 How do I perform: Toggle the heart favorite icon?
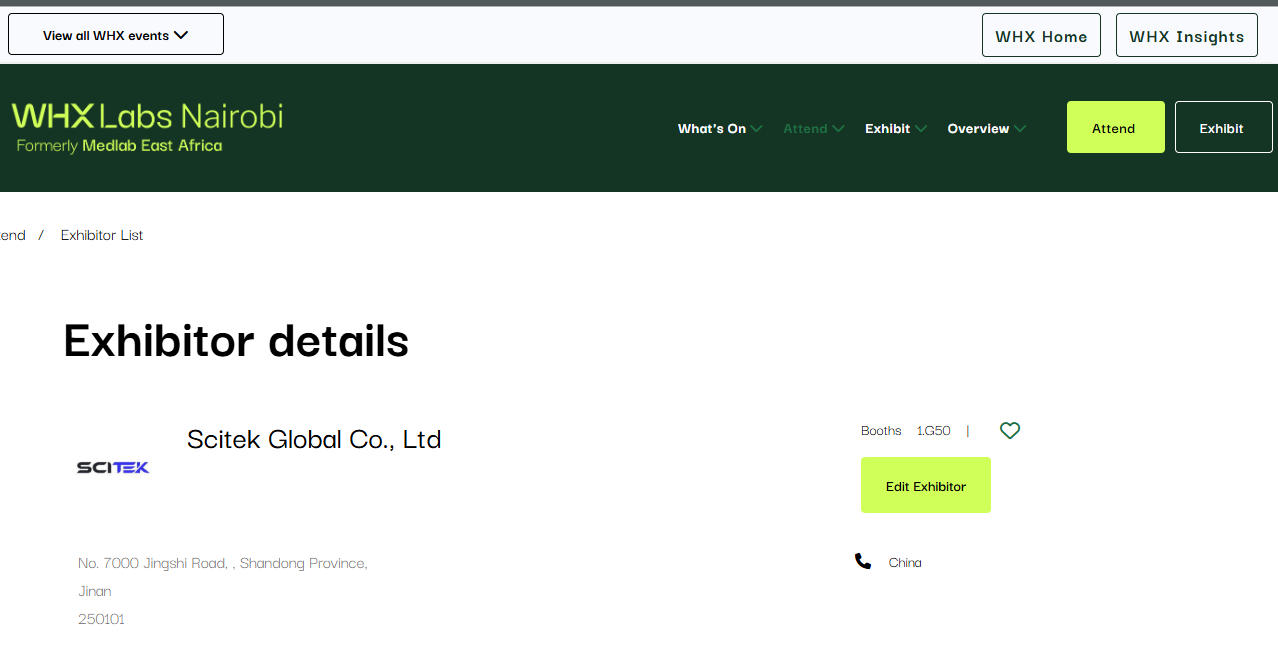[1010, 431]
